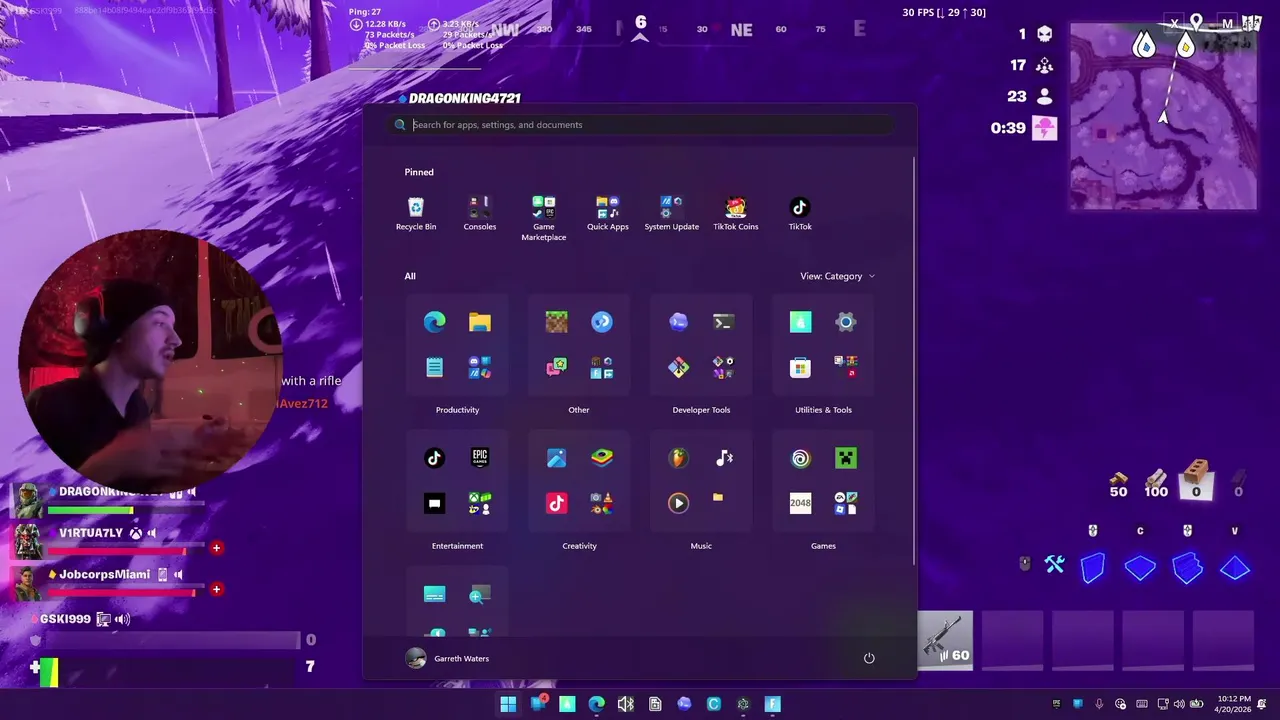
Task: Select the Games group label
Action: (823, 546)
